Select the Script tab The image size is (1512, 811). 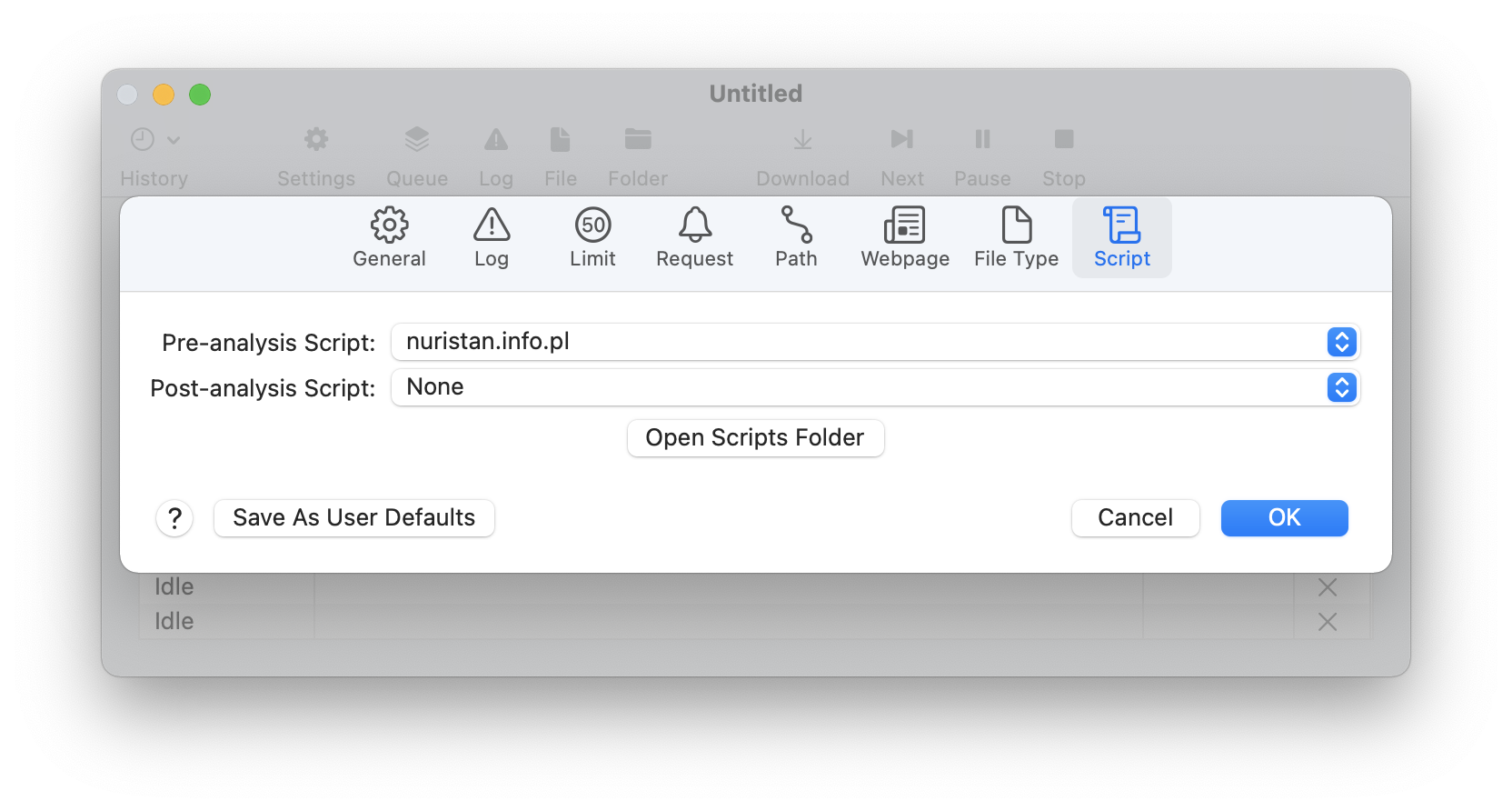[1122, 237]
